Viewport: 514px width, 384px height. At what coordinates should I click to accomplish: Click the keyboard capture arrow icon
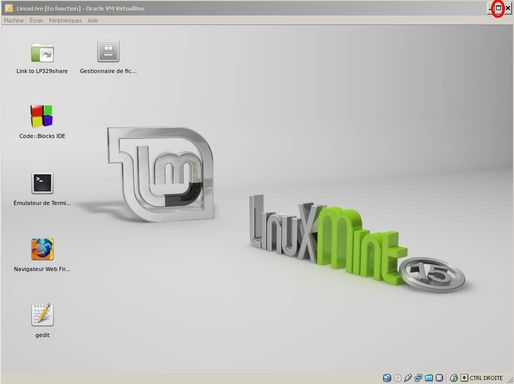(x=464, y=378)
